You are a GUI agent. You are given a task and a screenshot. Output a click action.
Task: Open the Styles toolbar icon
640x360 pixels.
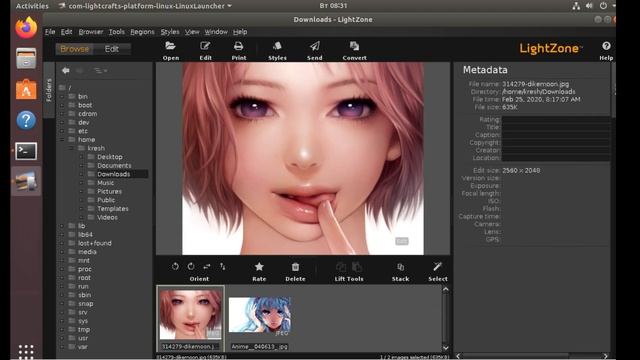coord(277,46)
